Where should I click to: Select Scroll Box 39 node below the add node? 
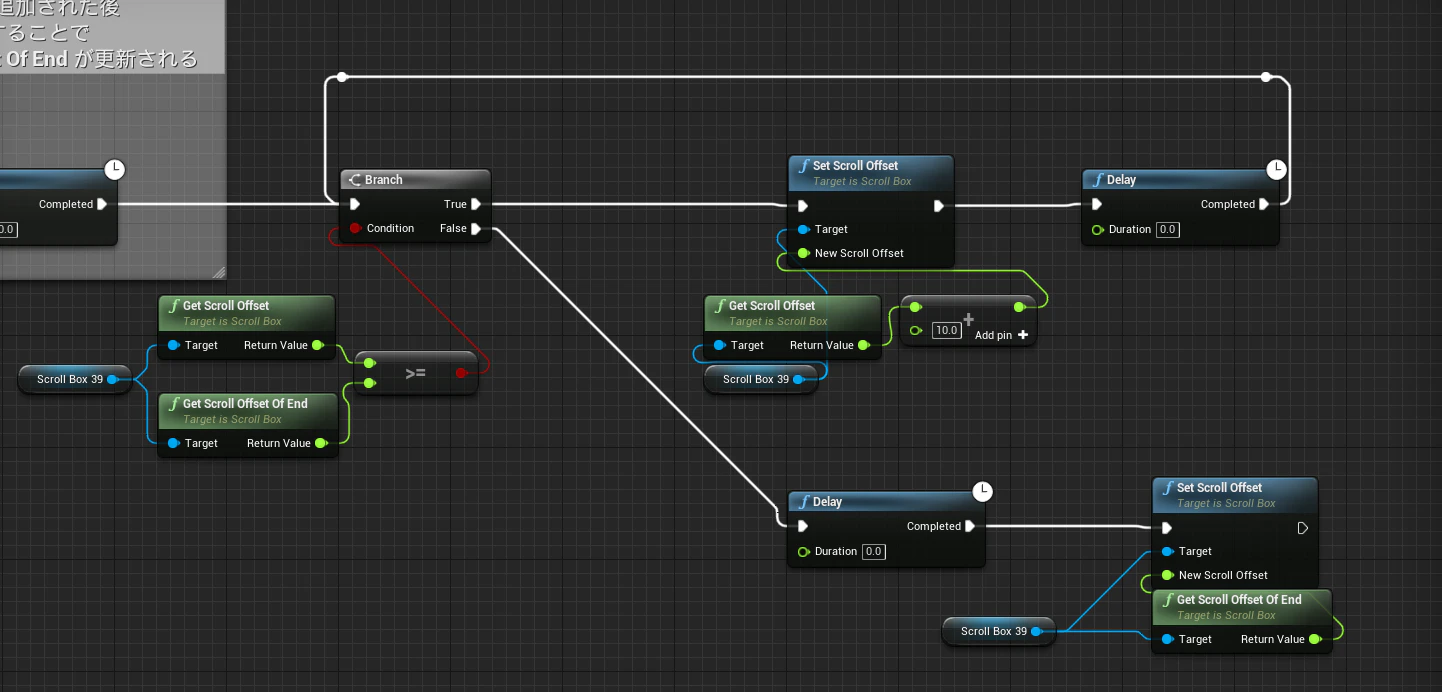point(761,379)
